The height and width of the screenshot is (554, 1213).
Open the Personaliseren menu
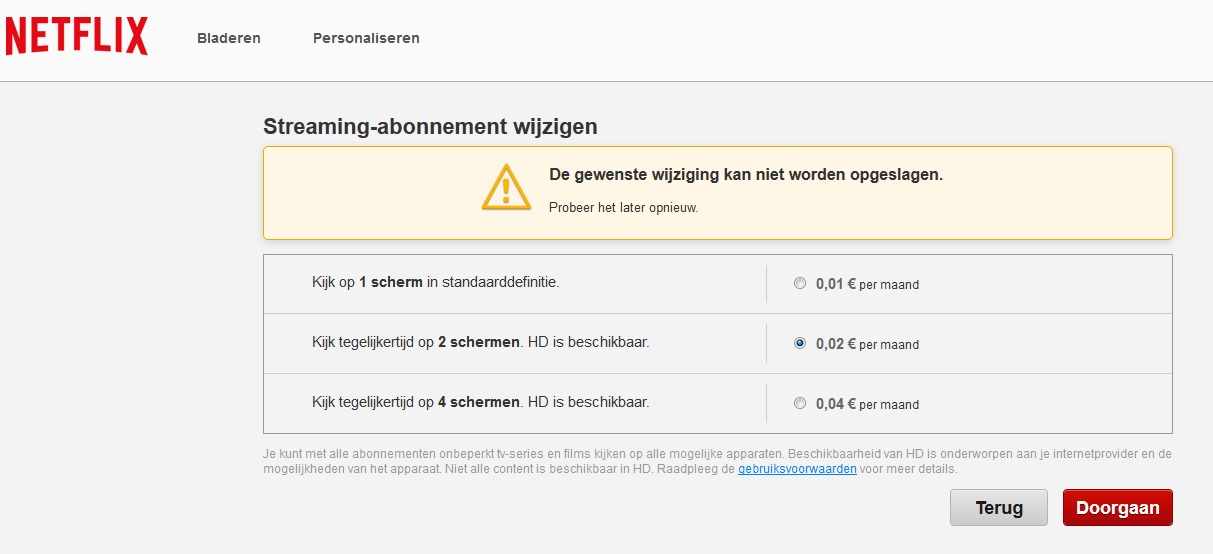(366, 38)
